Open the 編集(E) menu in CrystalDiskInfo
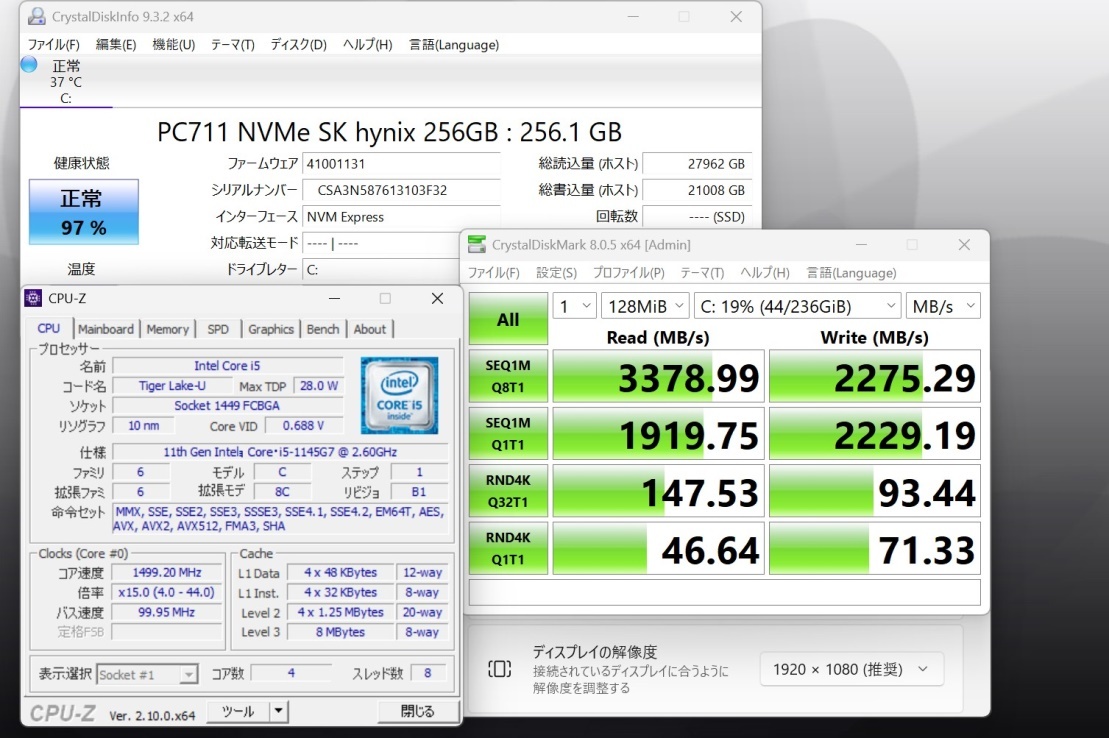 pos(115,45)
